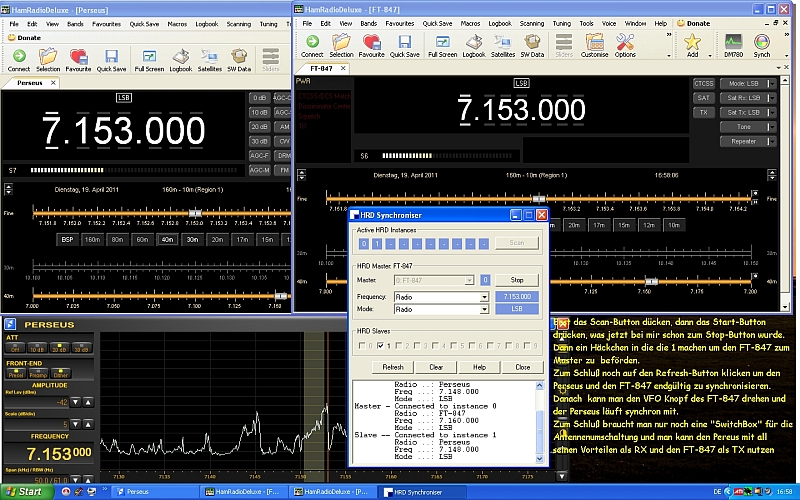Click Quick Save icon in Perseus HRD window
Viewport: 800px width, 500px height.
click(x=111, y=56)
